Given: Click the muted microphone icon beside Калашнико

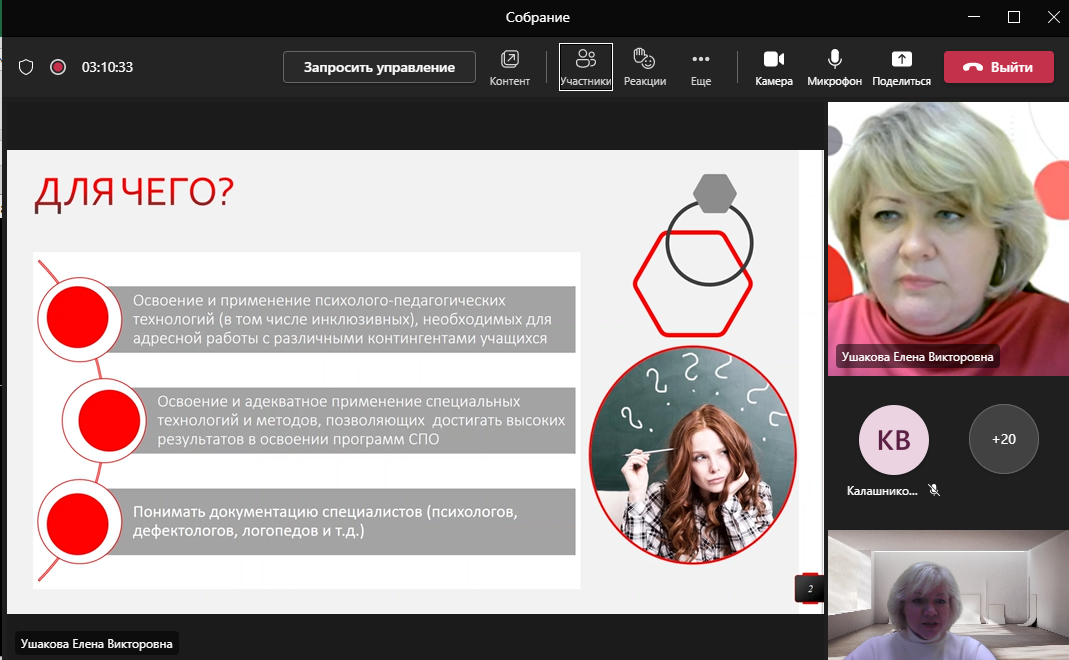Looking at the screenshot, I should pyautogui.click(x=934, y=491).
